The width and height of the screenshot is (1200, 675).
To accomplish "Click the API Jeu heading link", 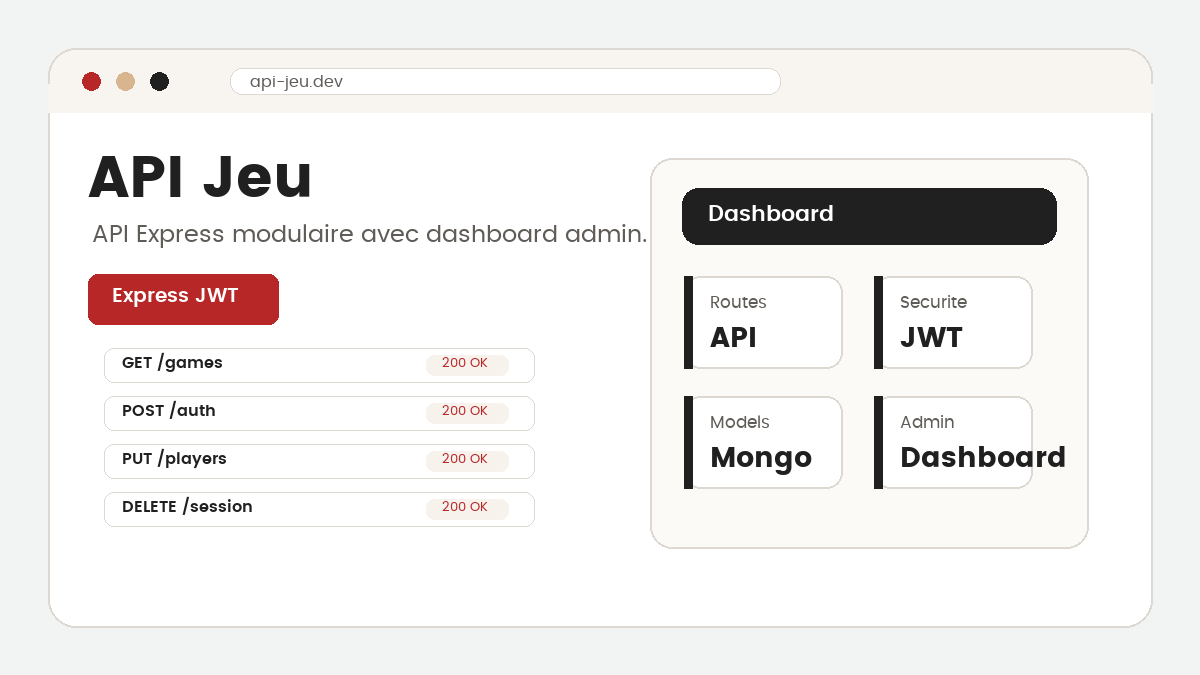I will 200,177.
